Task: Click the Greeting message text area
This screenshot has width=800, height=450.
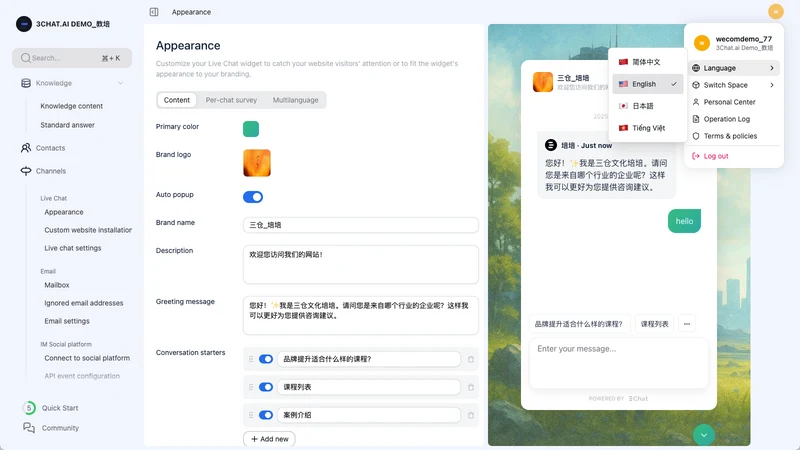Action: point(361,315)
